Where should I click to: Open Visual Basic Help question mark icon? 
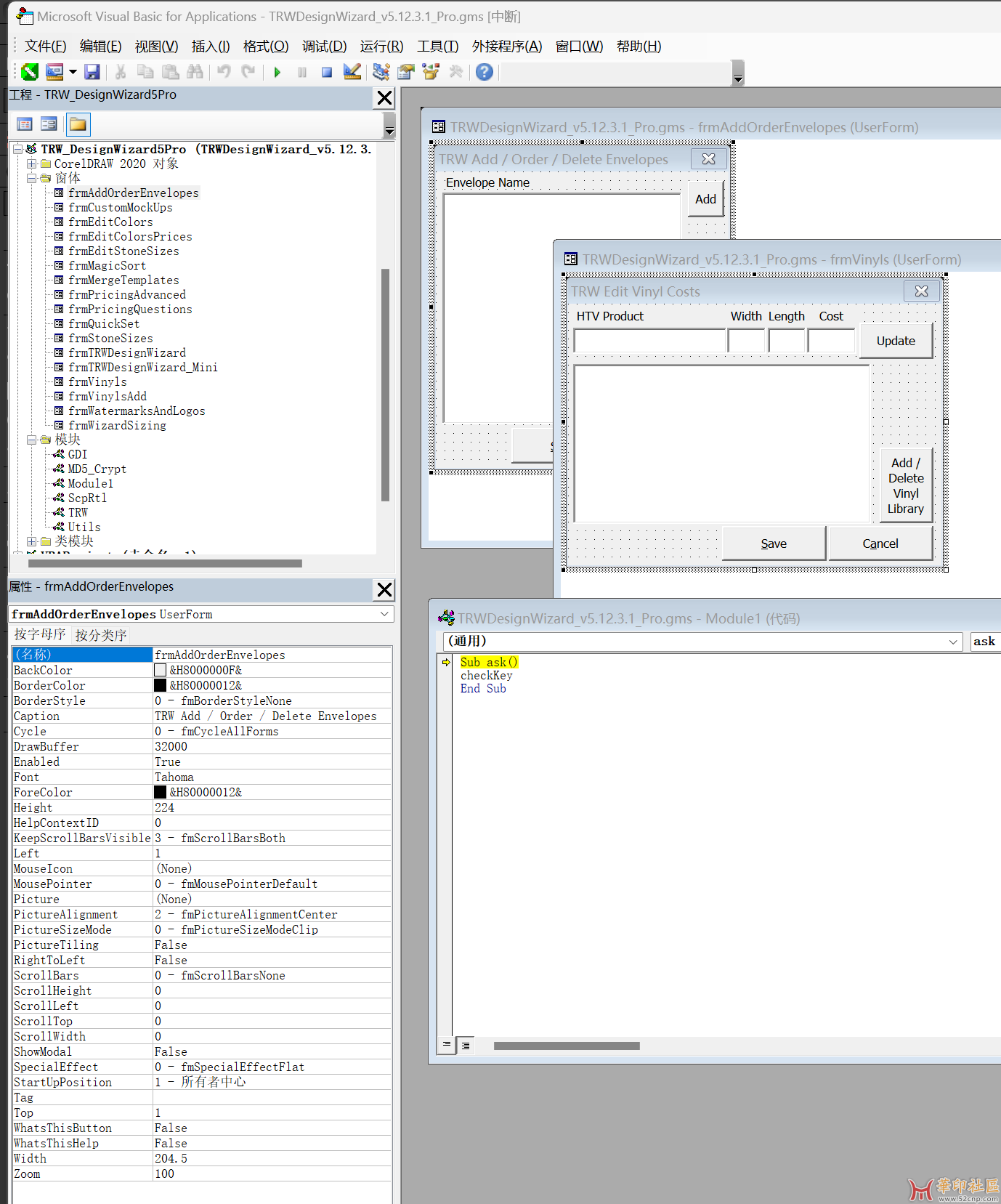(x=485, y=72)
